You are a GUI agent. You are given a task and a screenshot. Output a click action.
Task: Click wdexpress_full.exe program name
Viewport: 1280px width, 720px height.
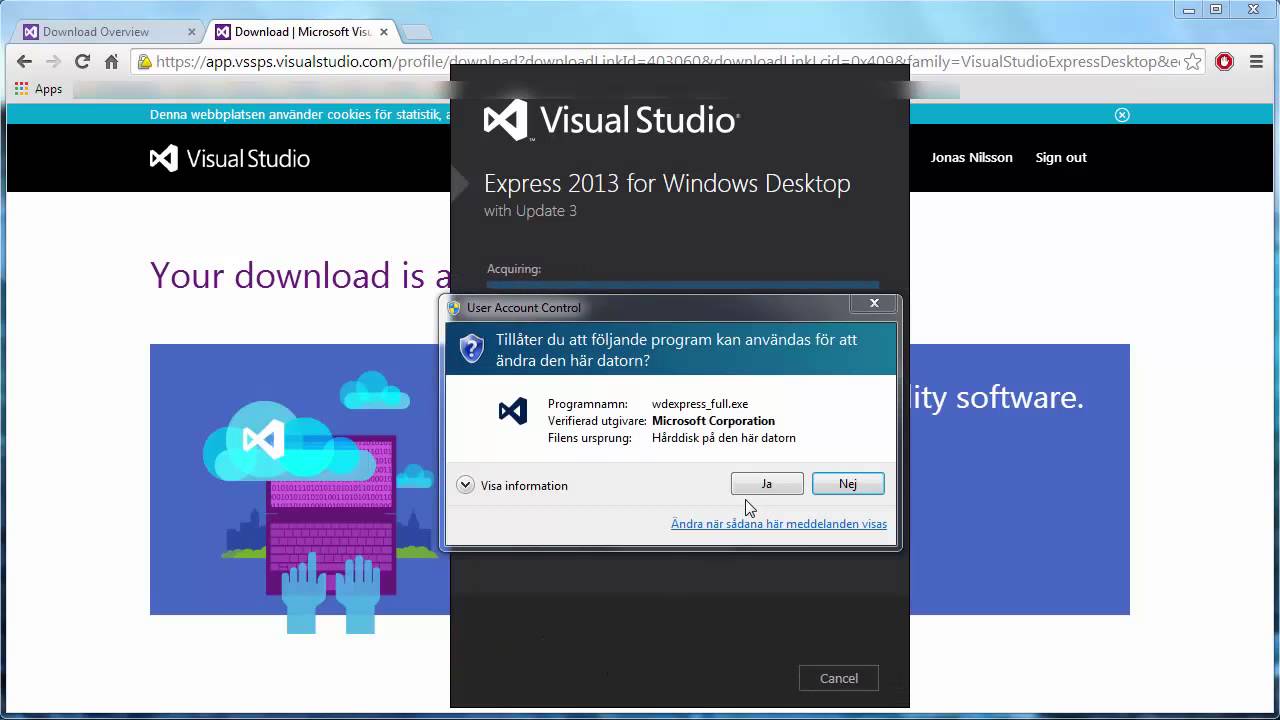[x=700, y=404]
